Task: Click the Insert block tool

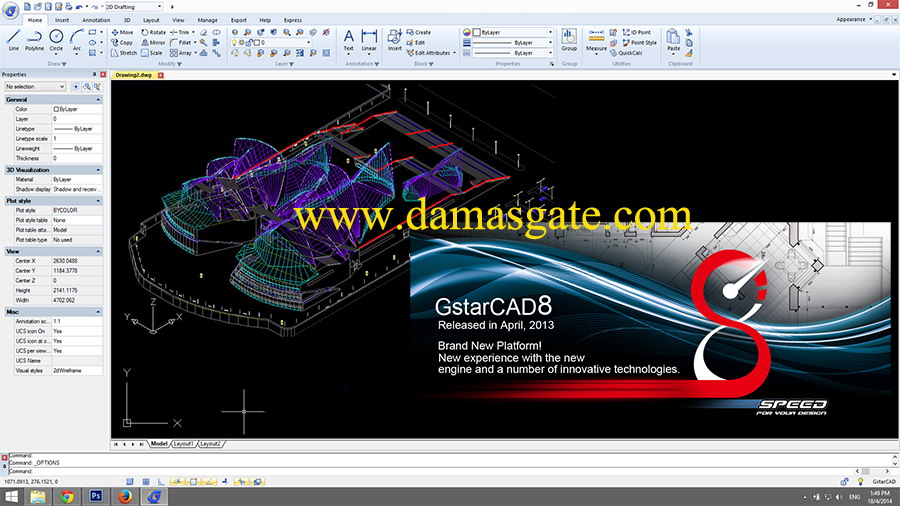Action: [394, 40]
